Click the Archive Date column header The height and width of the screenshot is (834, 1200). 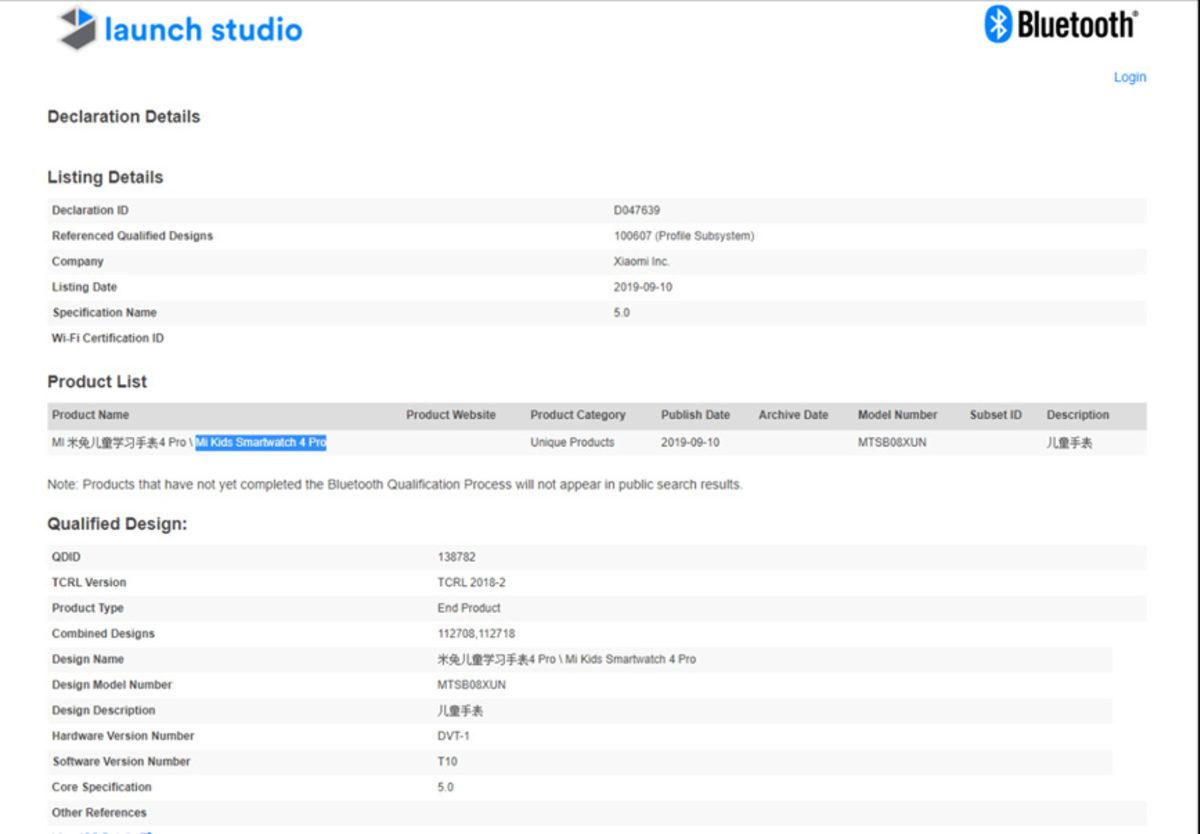click(793, 415)
